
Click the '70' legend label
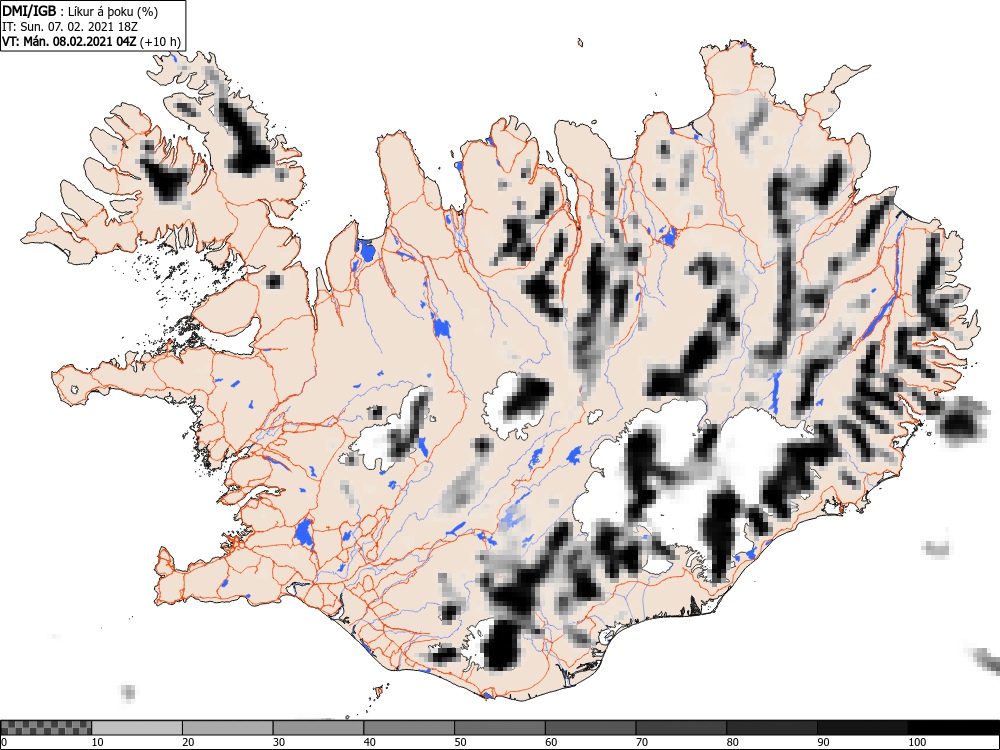pyautogui.click(x=641, y=742)
